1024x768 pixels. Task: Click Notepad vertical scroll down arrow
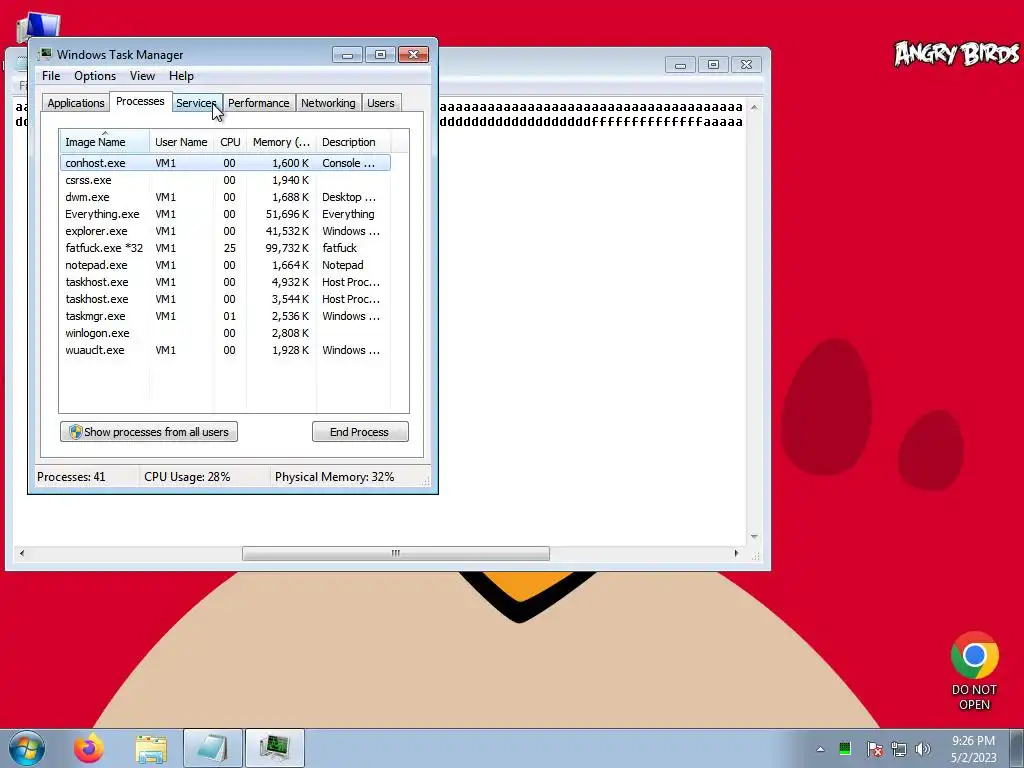coord(754,537)
